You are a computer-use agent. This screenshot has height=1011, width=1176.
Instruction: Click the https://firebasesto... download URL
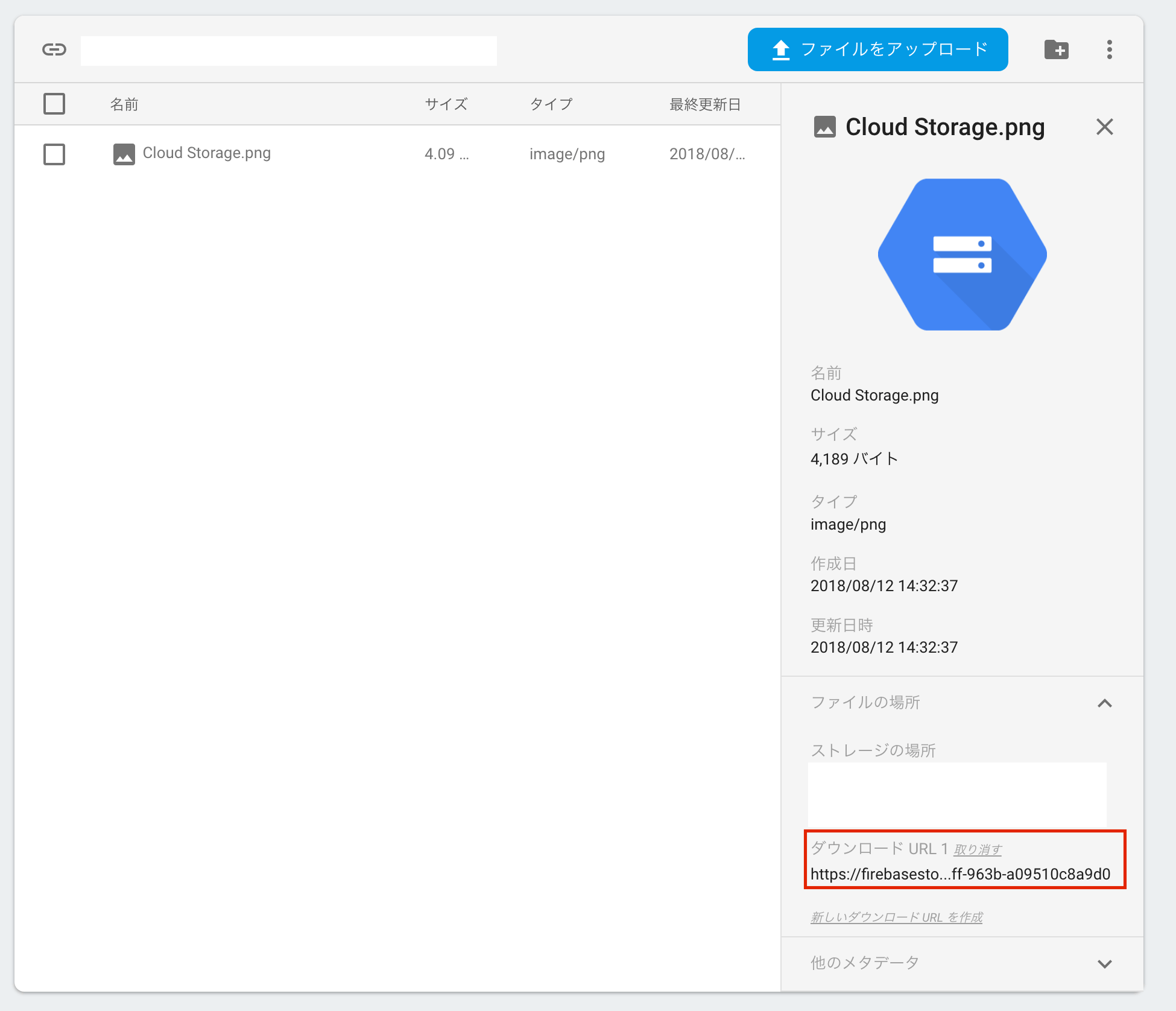point(960,875)
